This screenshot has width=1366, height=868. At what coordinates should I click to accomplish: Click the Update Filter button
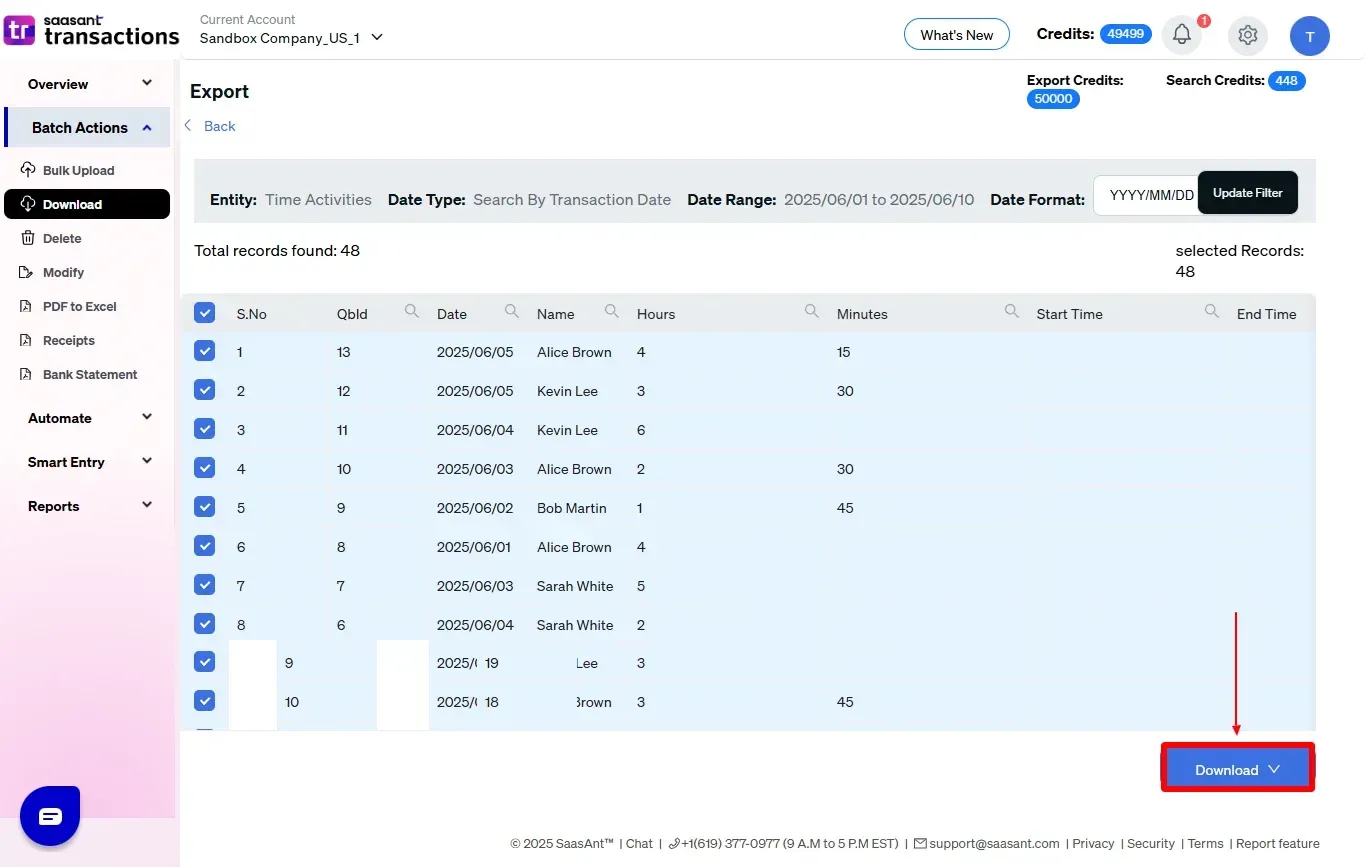click(1248, 192)
